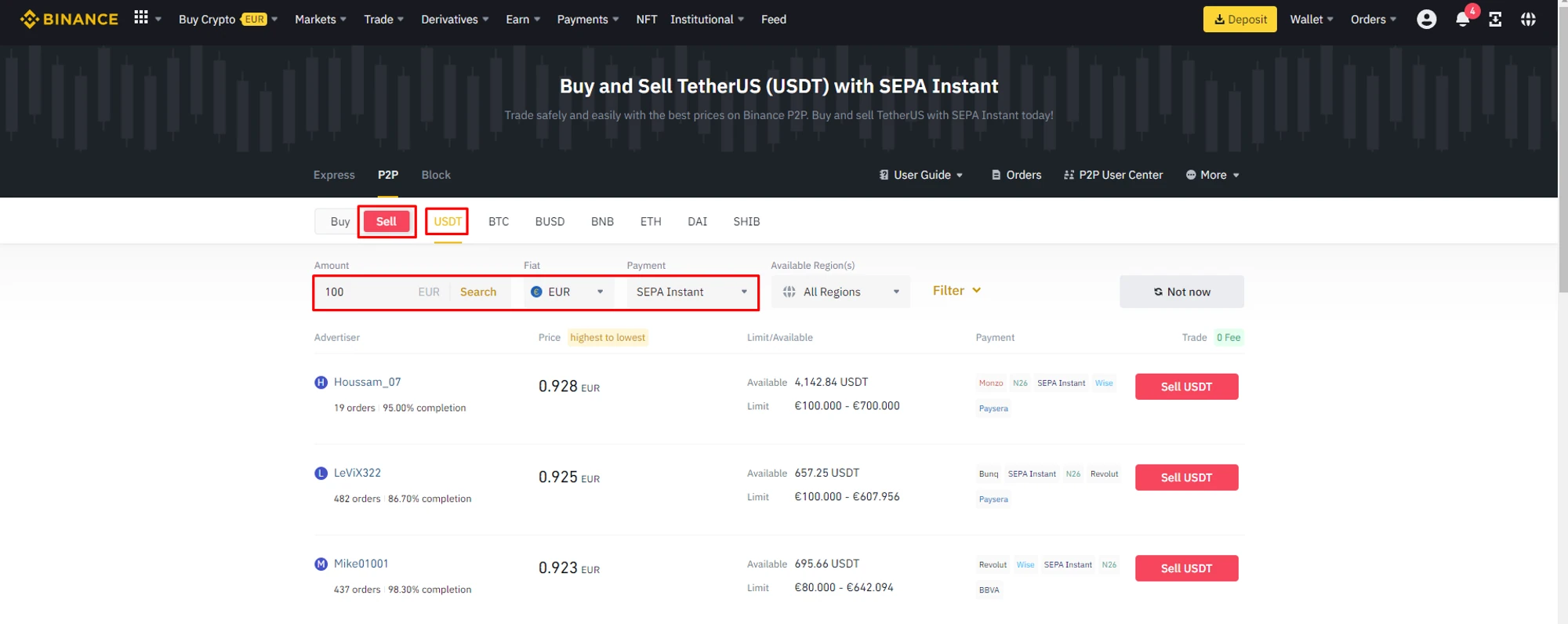Switch to the Buy toggle
The width and height of the screenshot is (1568, 624).
tap(339, 222)
